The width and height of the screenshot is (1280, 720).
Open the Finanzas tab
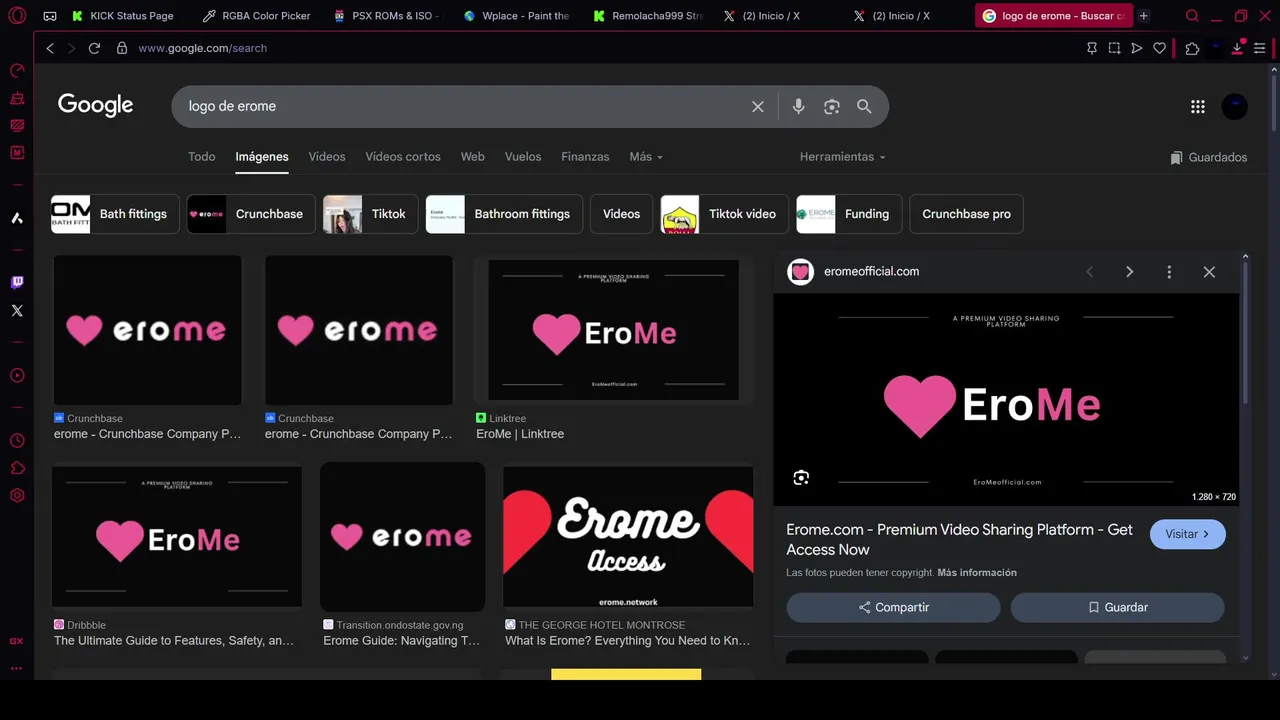pos(585,157)
